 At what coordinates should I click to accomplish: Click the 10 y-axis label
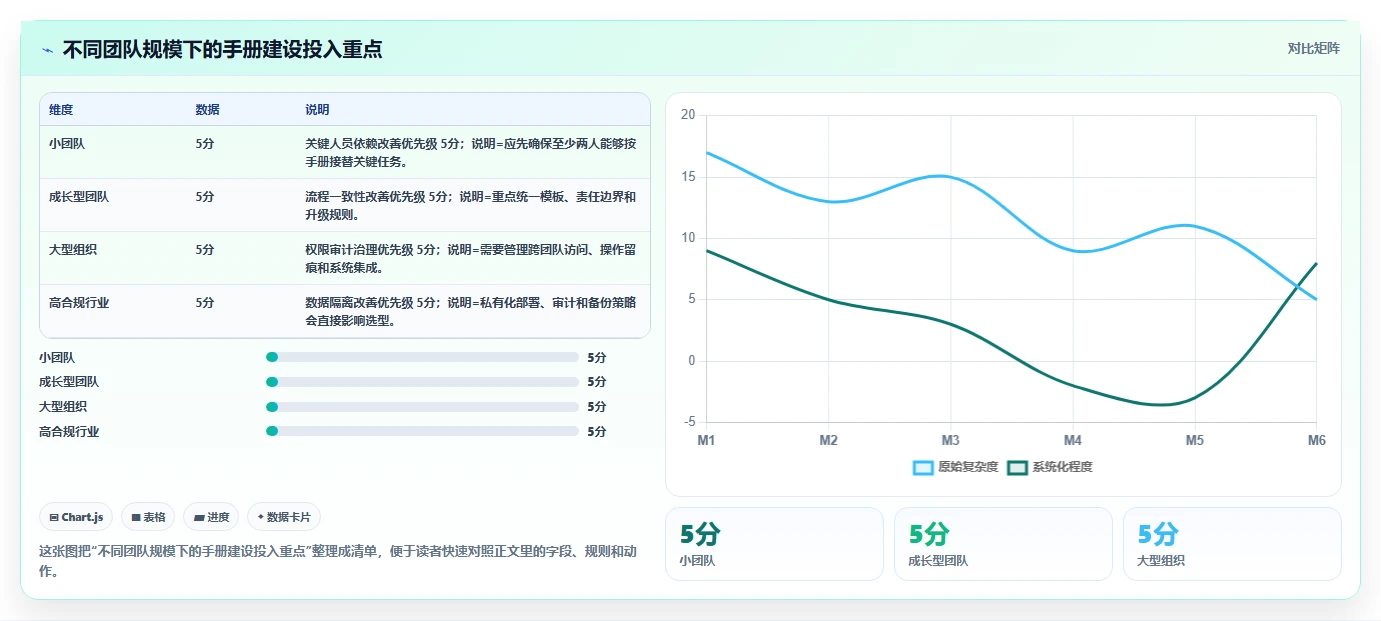click(687, 238)
